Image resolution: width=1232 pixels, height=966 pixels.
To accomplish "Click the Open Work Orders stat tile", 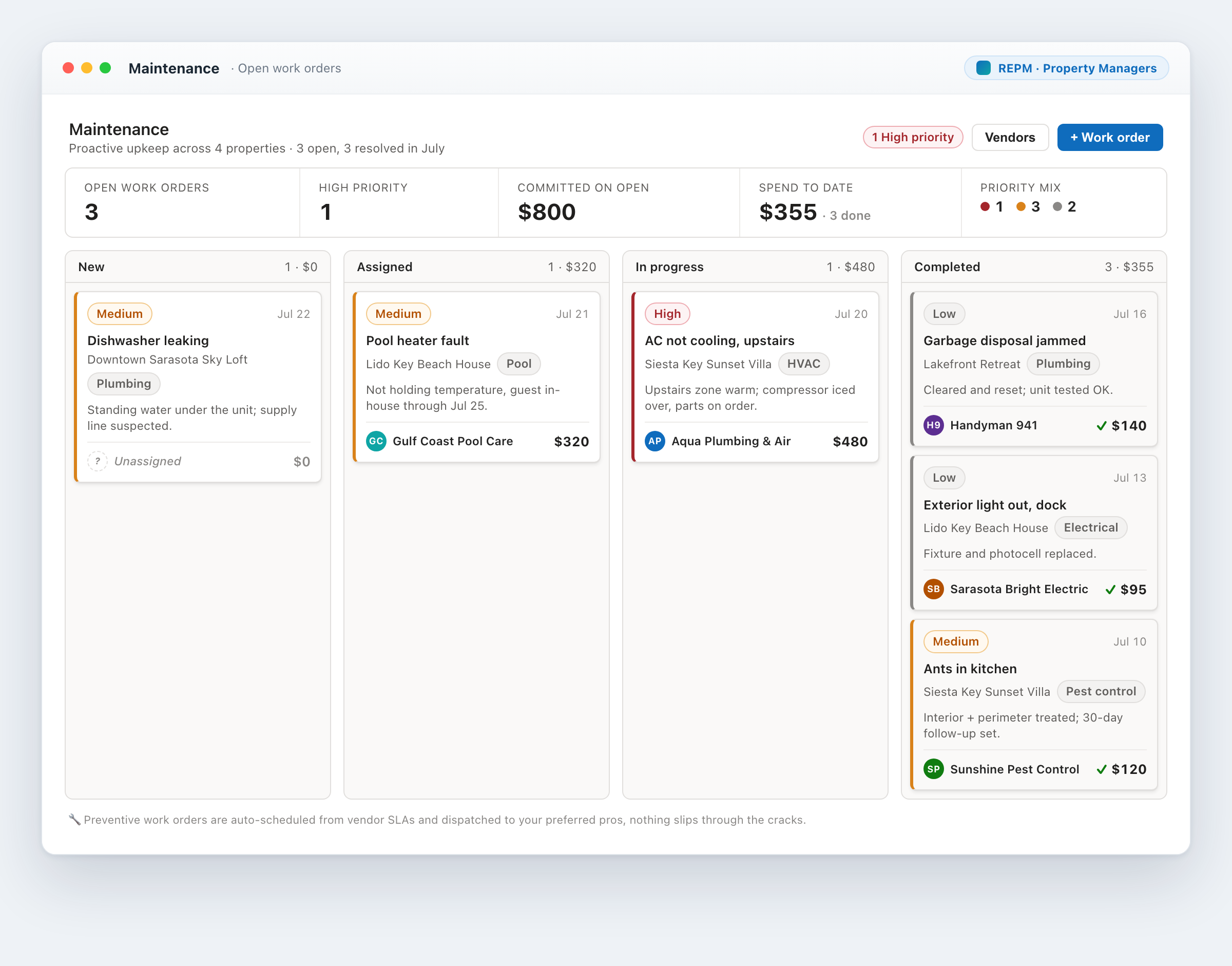I will [183, 202].
